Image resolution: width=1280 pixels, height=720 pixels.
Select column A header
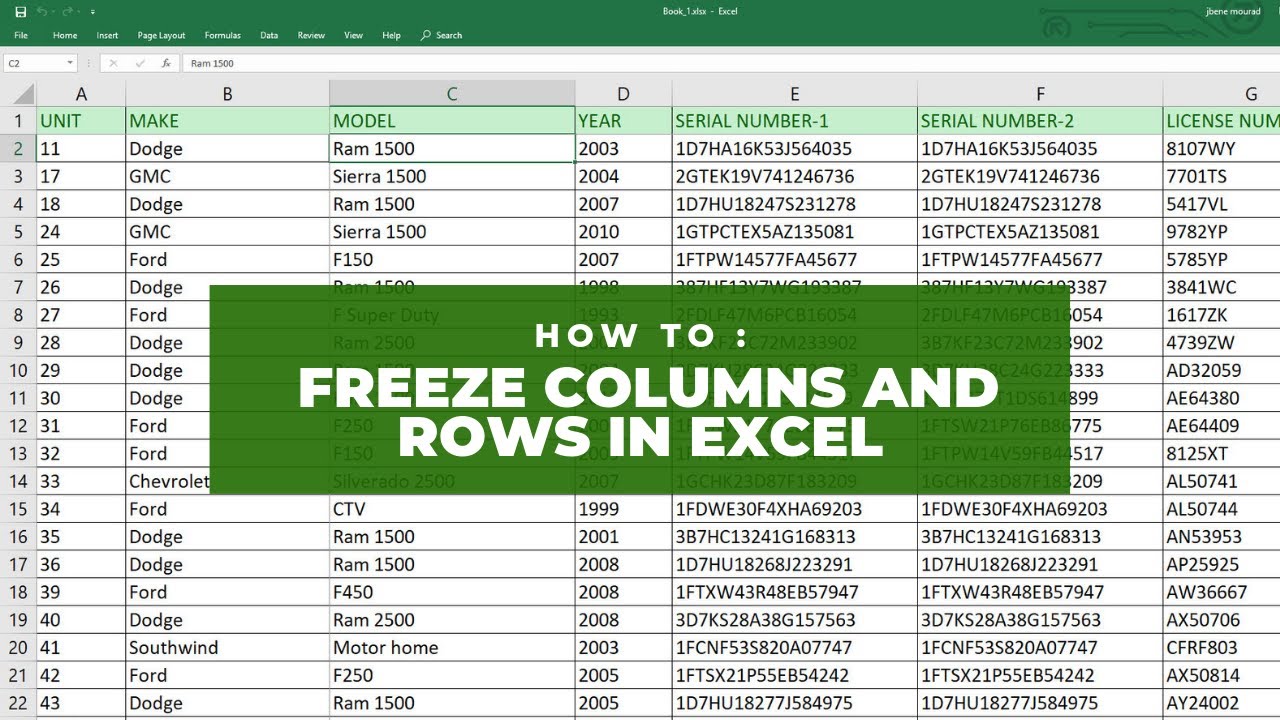81,94
